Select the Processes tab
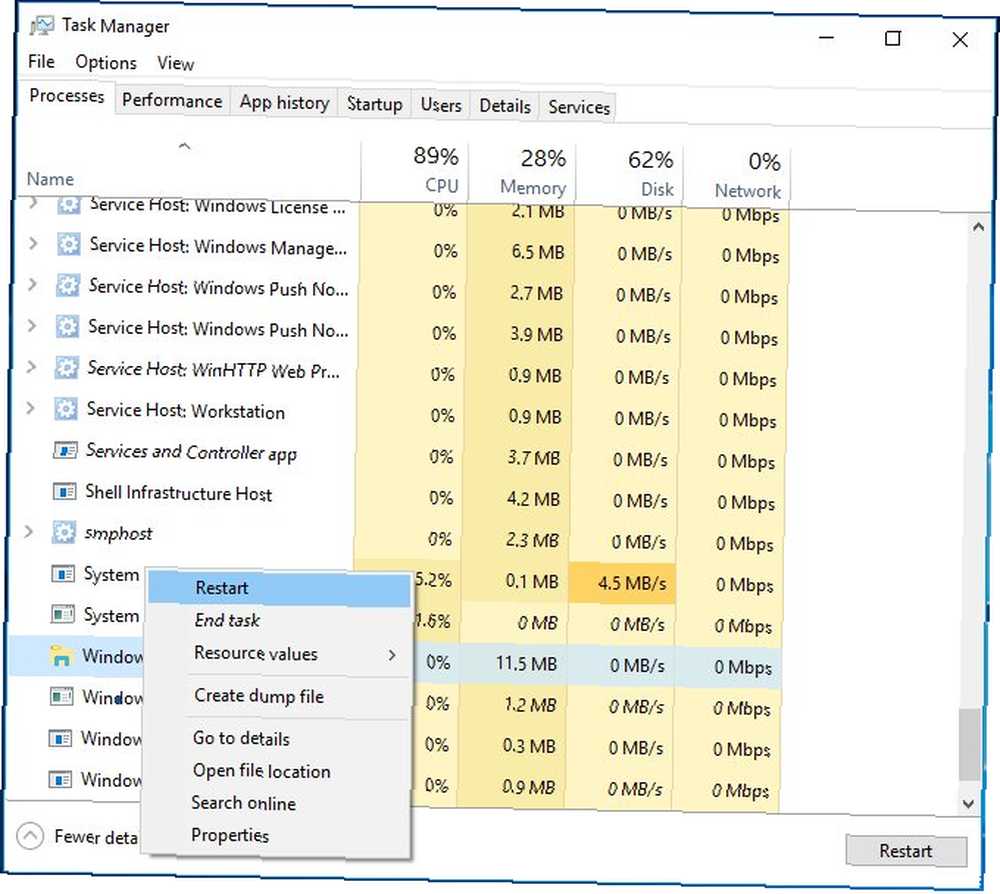Screen dimensions: 1000x894 pyautogui.click(x=66, y=96)
